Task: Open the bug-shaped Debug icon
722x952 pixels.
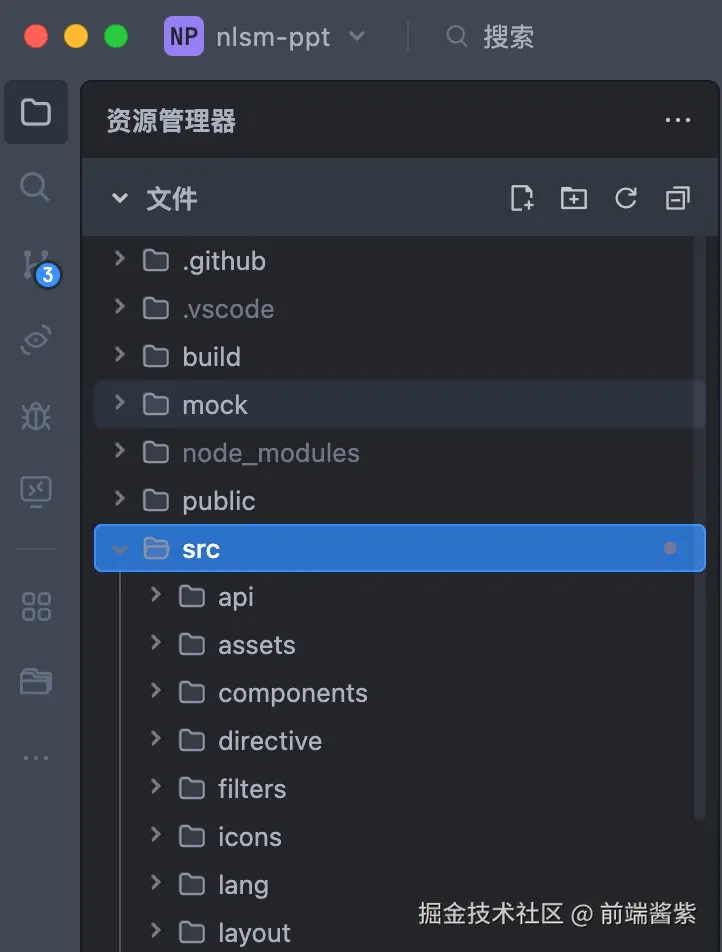Action: pos(36,415)
